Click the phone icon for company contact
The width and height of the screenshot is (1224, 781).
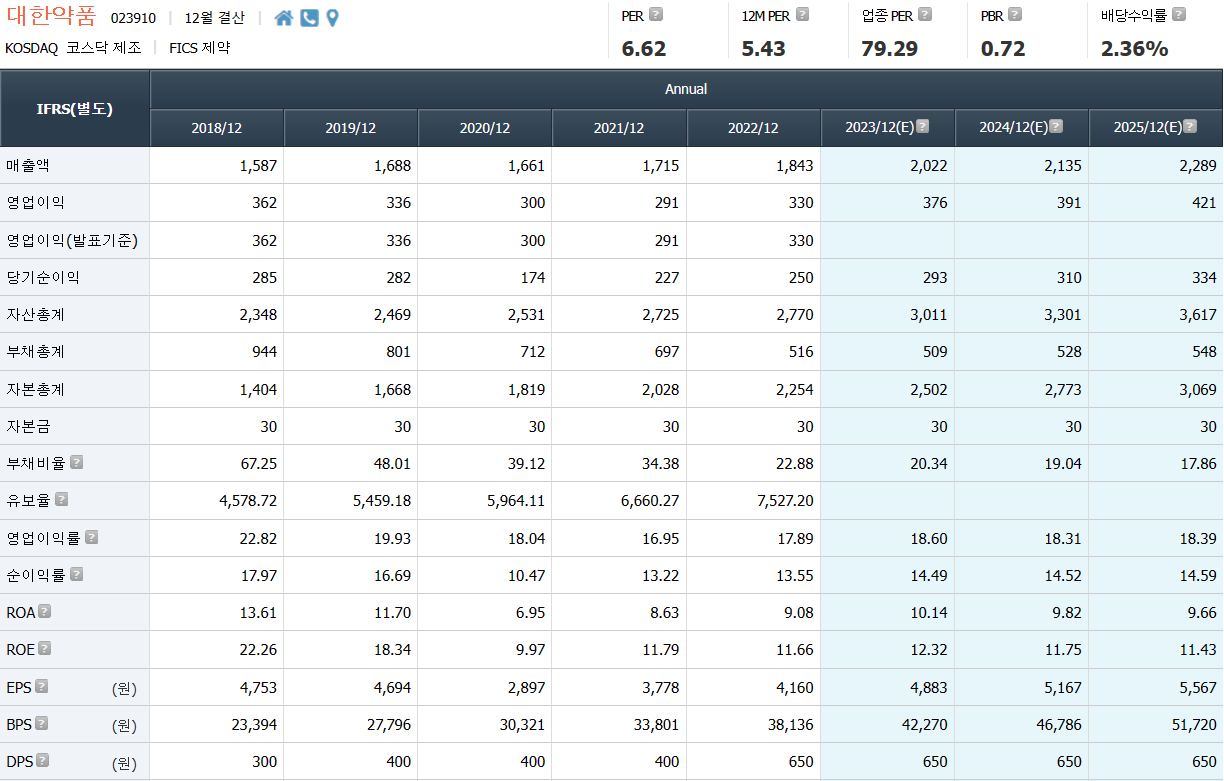pyautogui.click(x=309, y=18)
